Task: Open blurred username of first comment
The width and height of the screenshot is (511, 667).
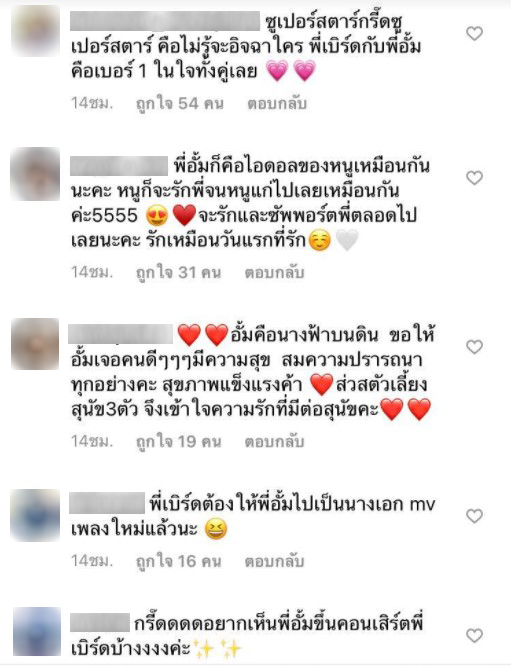Action: tap(165, 21)
